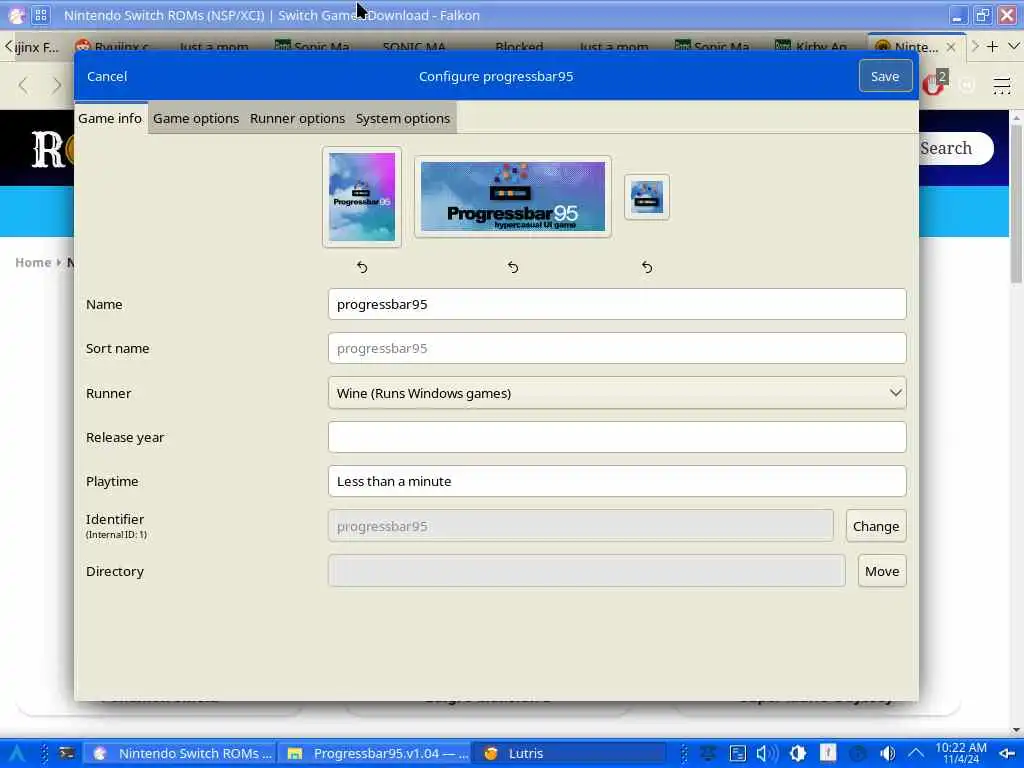Open the Falkon hamburger main menu
This screenshot has width=1024, height=768.
tap(1002, 86)
